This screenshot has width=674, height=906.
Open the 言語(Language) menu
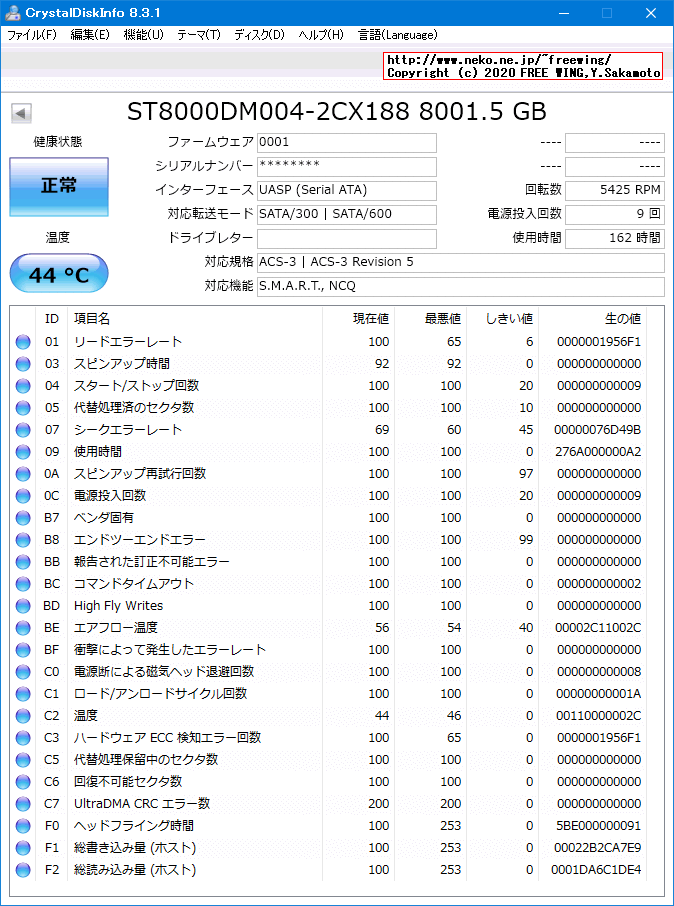pos(398,35)
